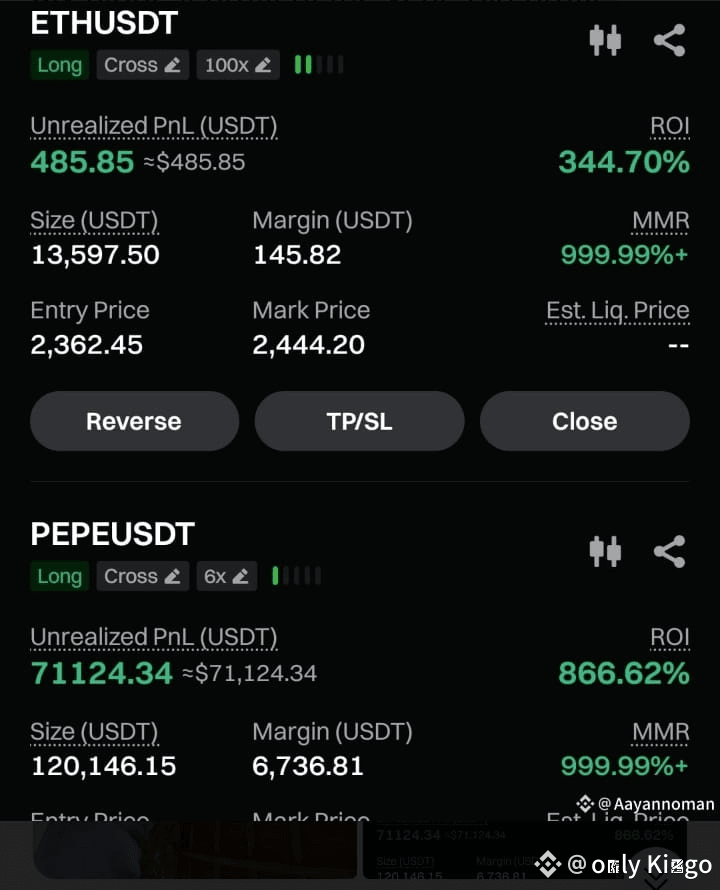
Task: Tap the PEPEUSDT Long position tag
Action: click(60, 577)
